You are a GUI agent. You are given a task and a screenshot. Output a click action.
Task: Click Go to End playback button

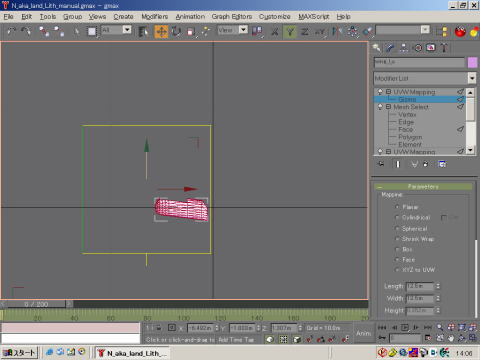[428, 327]
